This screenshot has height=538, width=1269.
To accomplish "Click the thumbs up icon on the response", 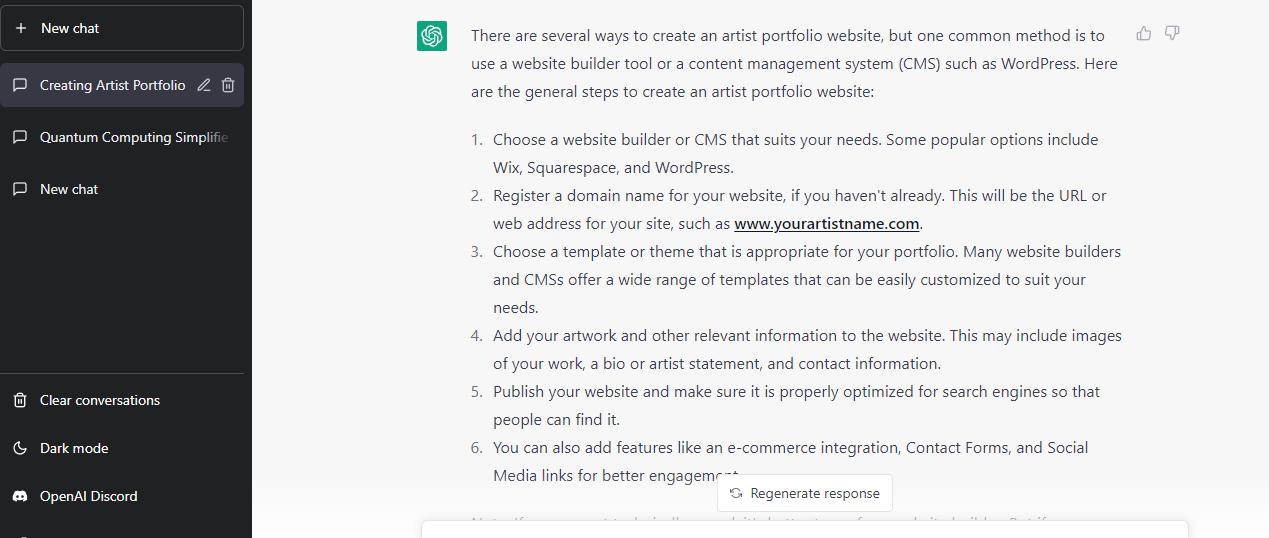I will (1144, 34).
